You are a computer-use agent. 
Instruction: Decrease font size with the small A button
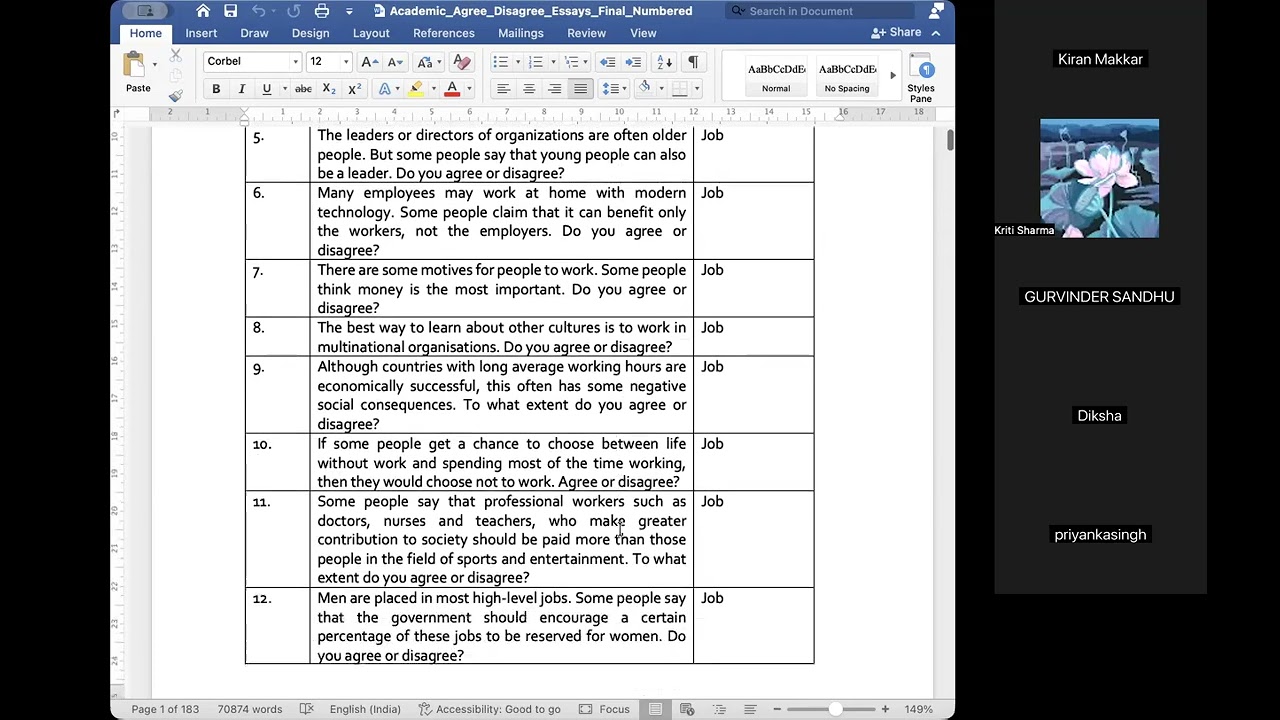pyautogui.click(x=393, y=62)
